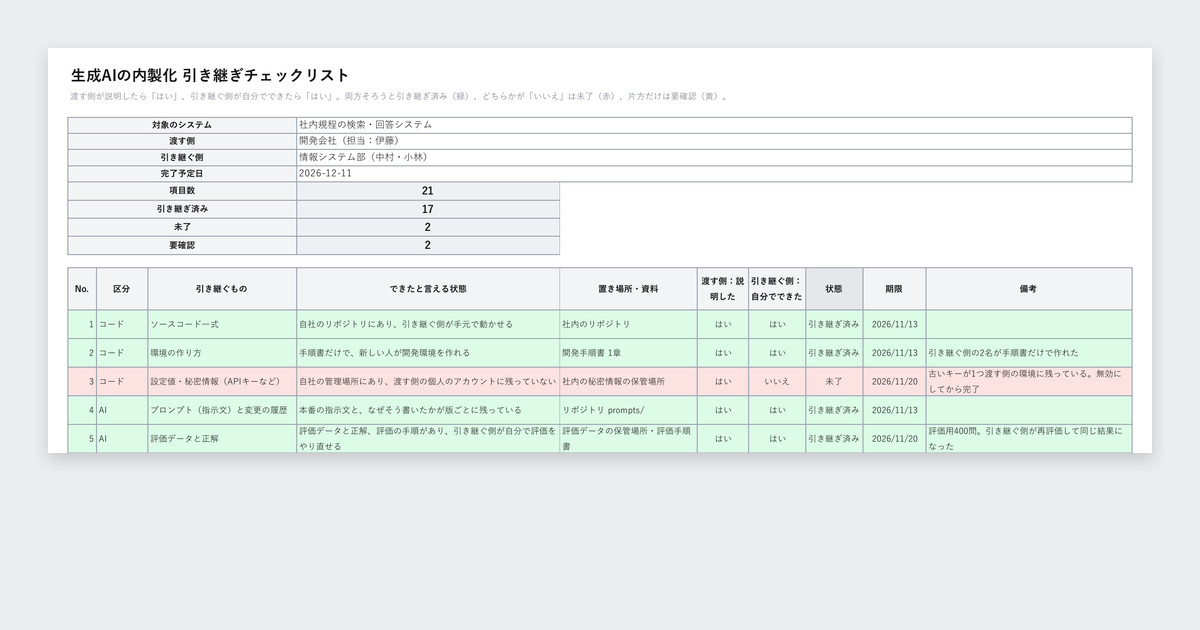Click the 未了 count cell in summary
Viewport: 1200px width, 630px height.
pyautogui.click(x=428, y=227)
